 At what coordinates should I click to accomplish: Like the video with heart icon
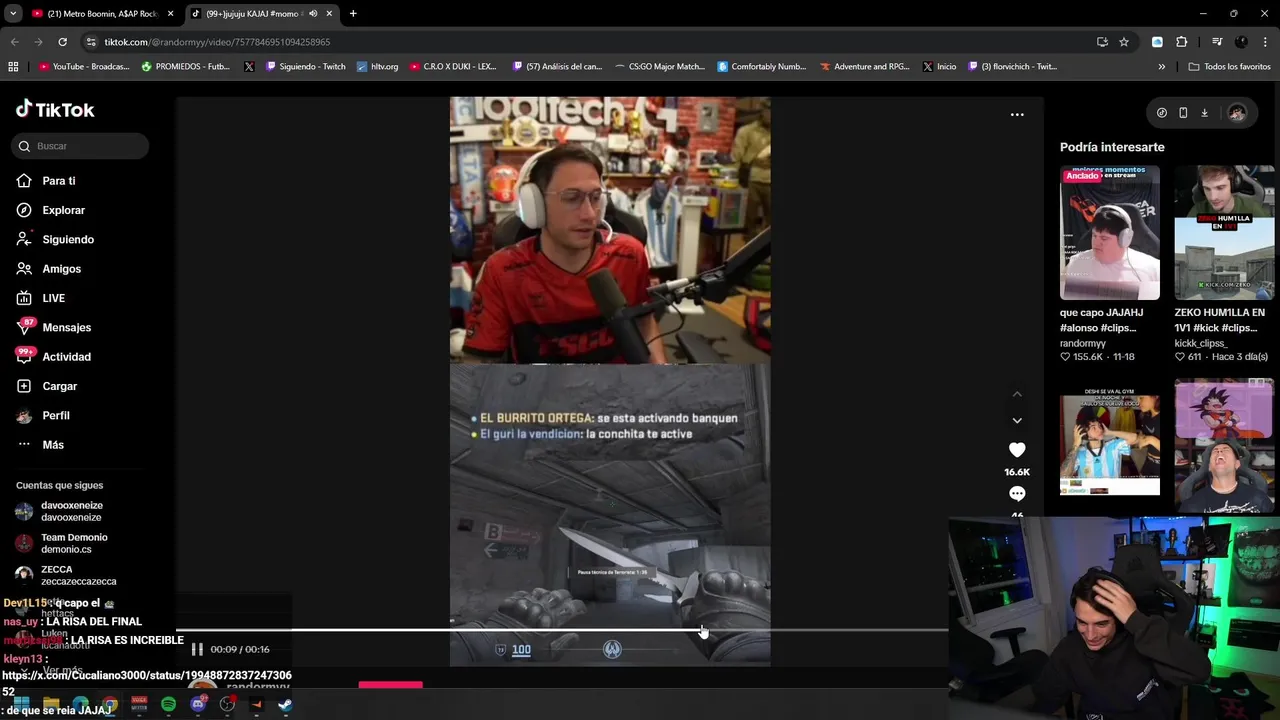pyautogui.click(x=1017, y=450)
